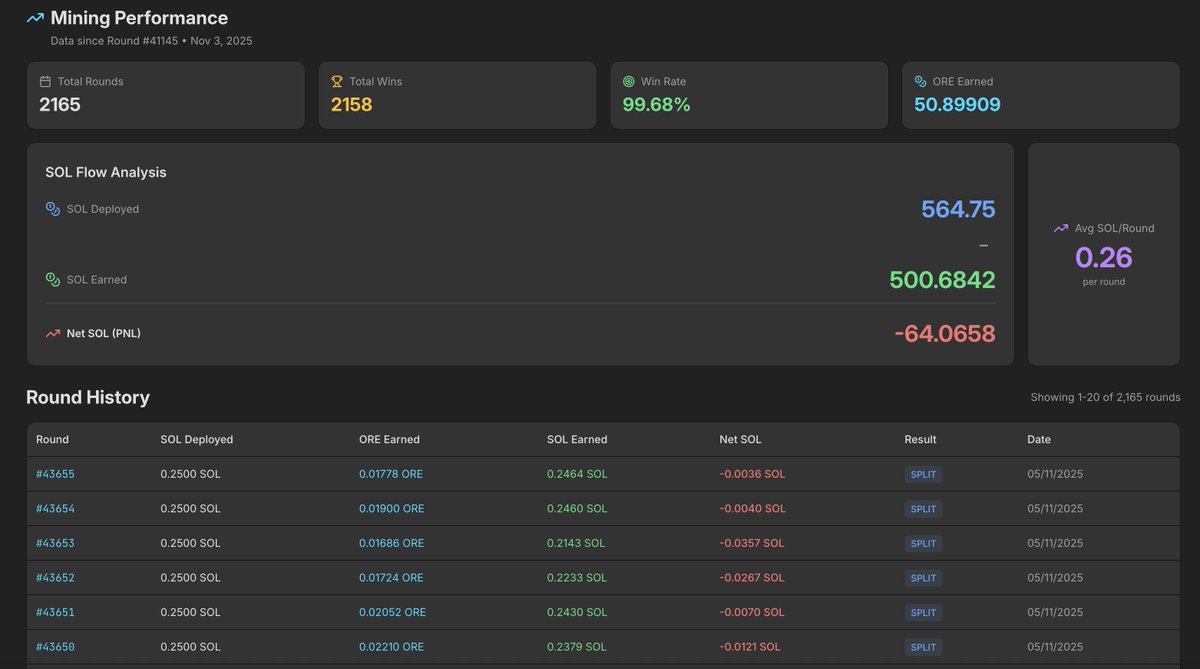
Task: Open round #43654 link
Action: pyautogui.click(x=55, y=509)
